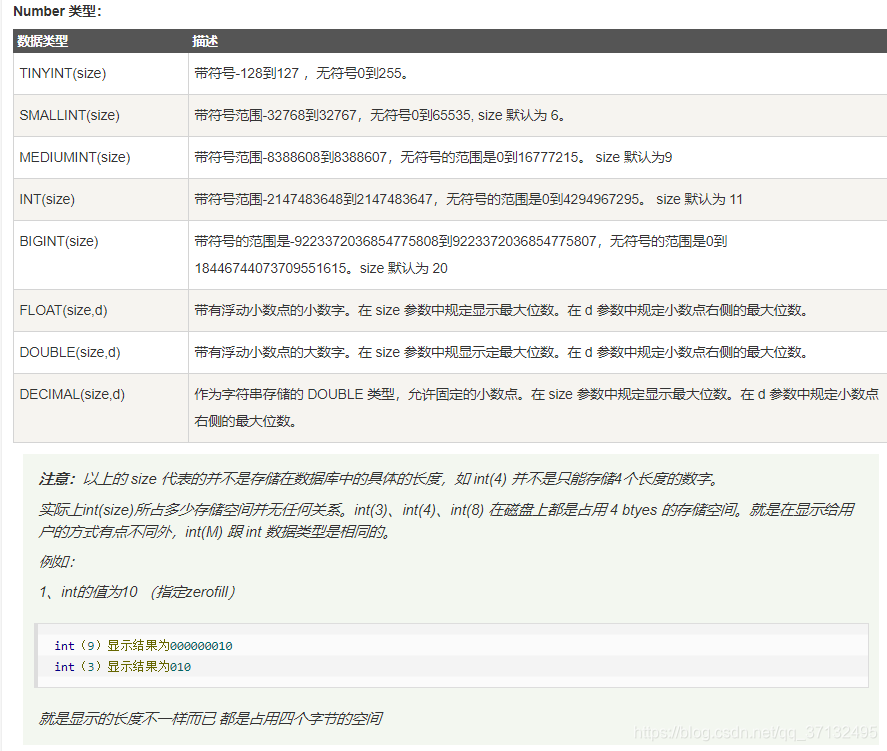
Task: Click the description ending 'size 默认为 11'
Action: [468, 199]
